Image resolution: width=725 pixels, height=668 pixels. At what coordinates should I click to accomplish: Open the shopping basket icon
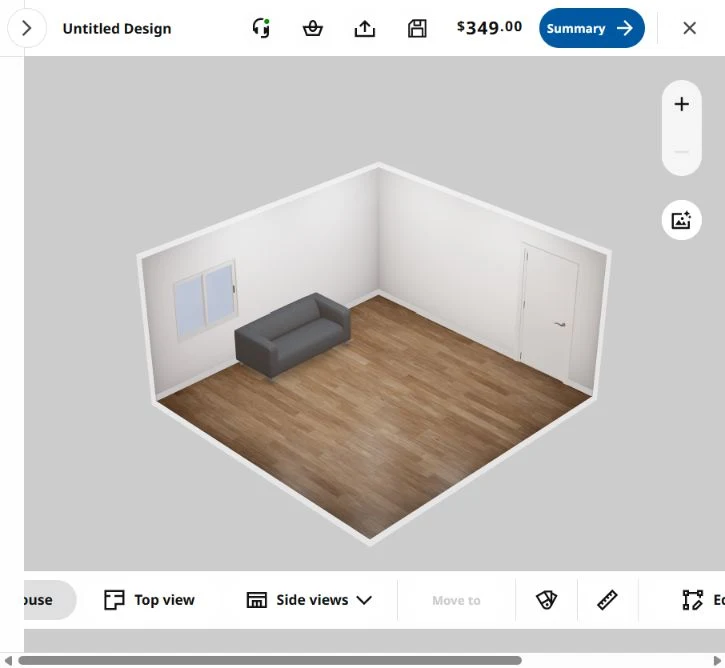(313, 29)
